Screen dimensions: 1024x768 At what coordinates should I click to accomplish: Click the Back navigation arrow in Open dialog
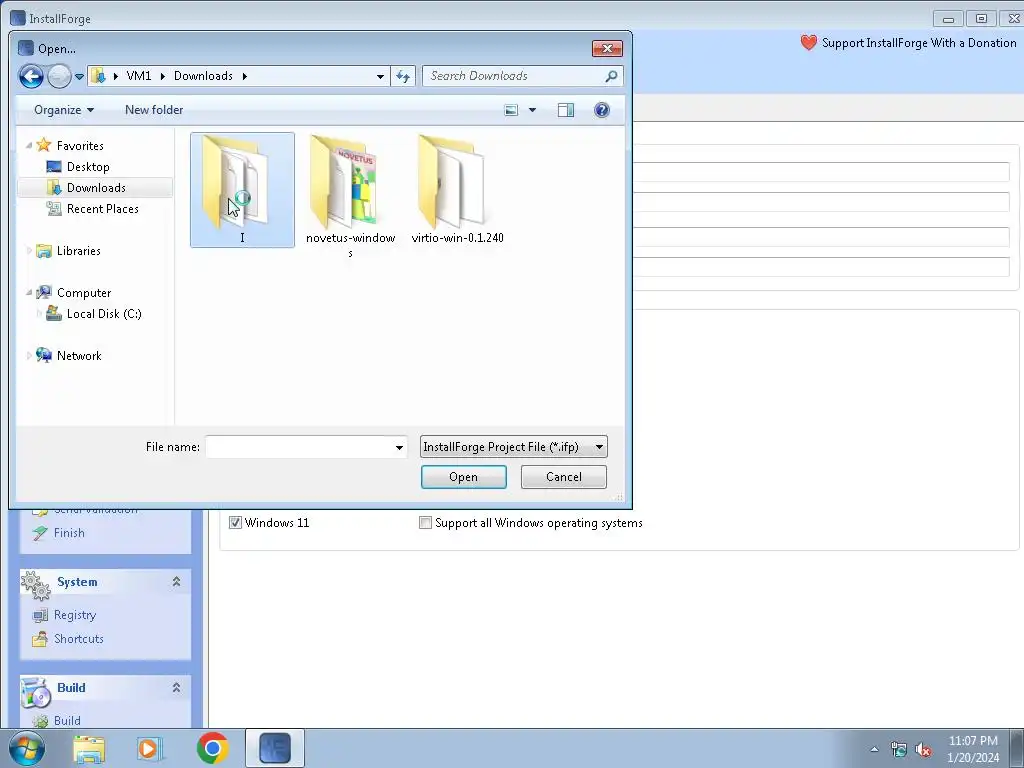point(31,76)
